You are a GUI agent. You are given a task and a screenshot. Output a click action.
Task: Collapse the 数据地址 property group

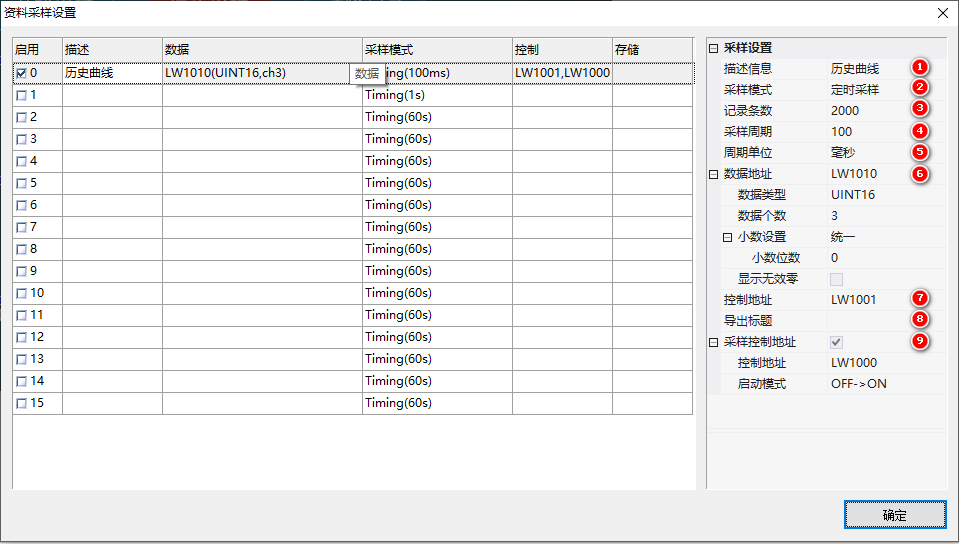coord(713,174)
